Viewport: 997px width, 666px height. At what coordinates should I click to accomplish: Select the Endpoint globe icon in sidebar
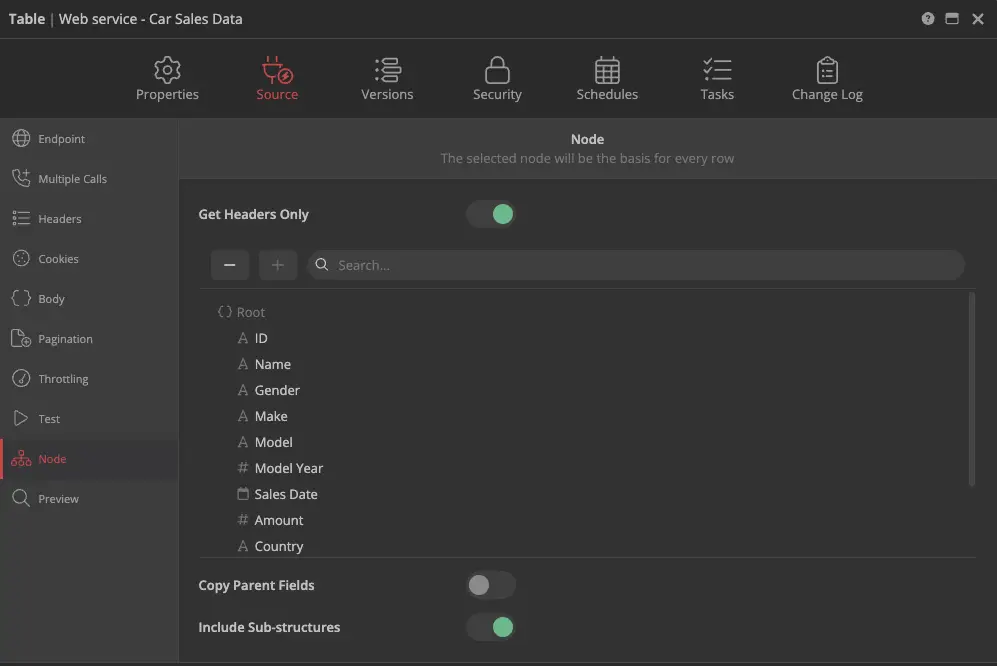click(x=21, y=139)
